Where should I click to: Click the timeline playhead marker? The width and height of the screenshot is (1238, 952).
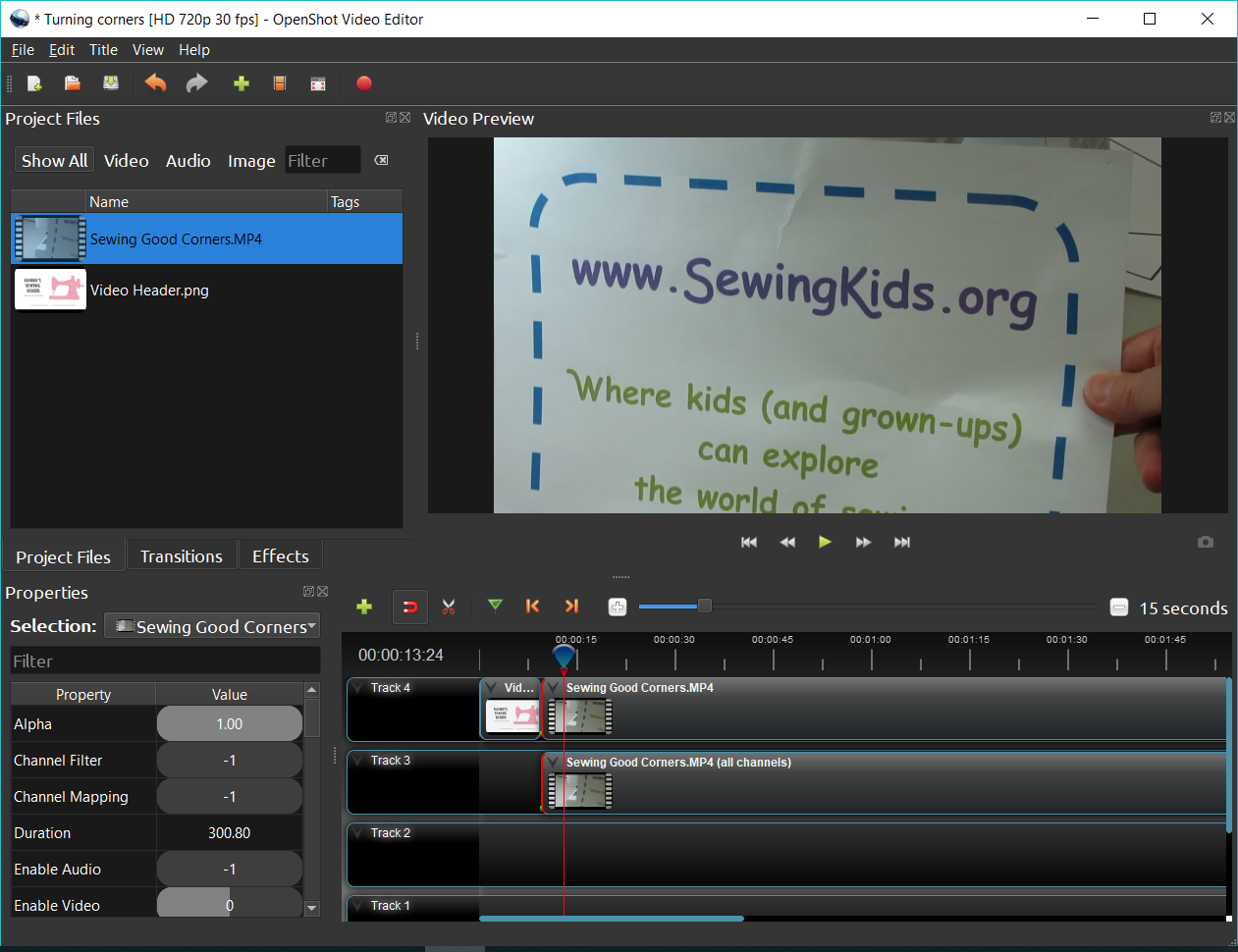(564, 657)
